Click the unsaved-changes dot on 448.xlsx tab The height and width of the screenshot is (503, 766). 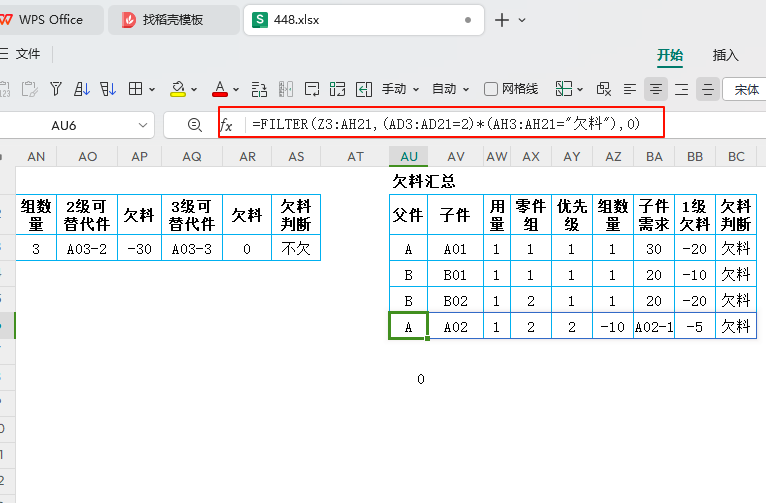click(468, 20)
